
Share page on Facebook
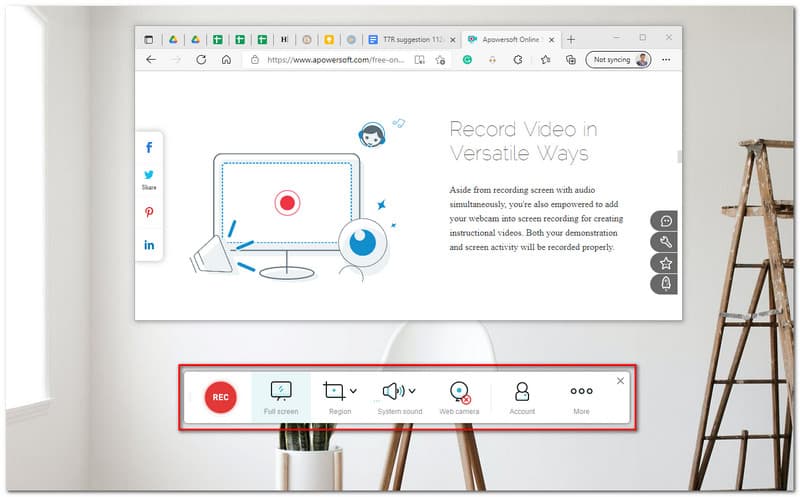[149, 148]
